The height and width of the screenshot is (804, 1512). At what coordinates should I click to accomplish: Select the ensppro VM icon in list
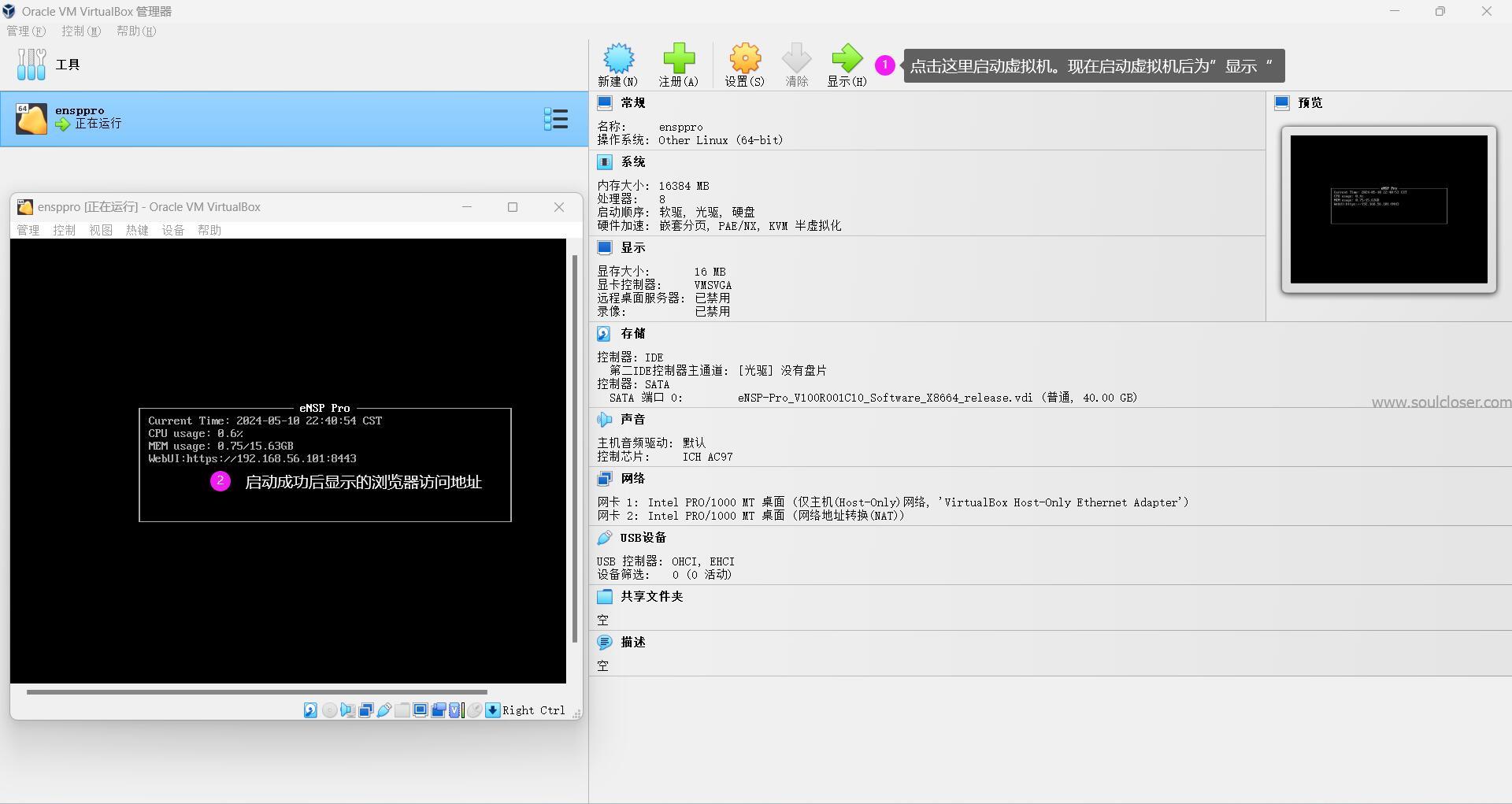click(31, 119)
